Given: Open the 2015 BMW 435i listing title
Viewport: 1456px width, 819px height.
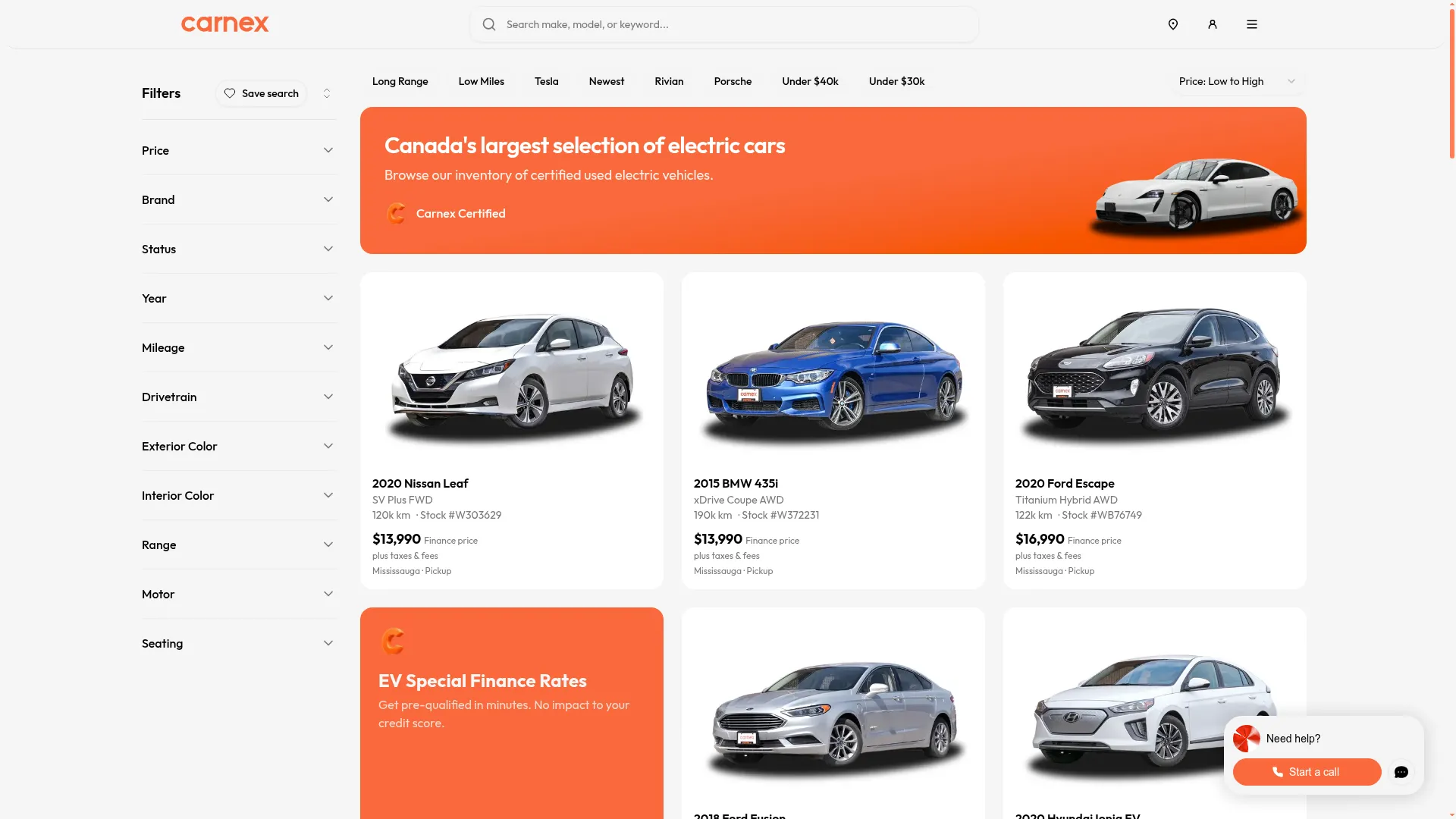Looking at the screenshot, I should (736, 483).
